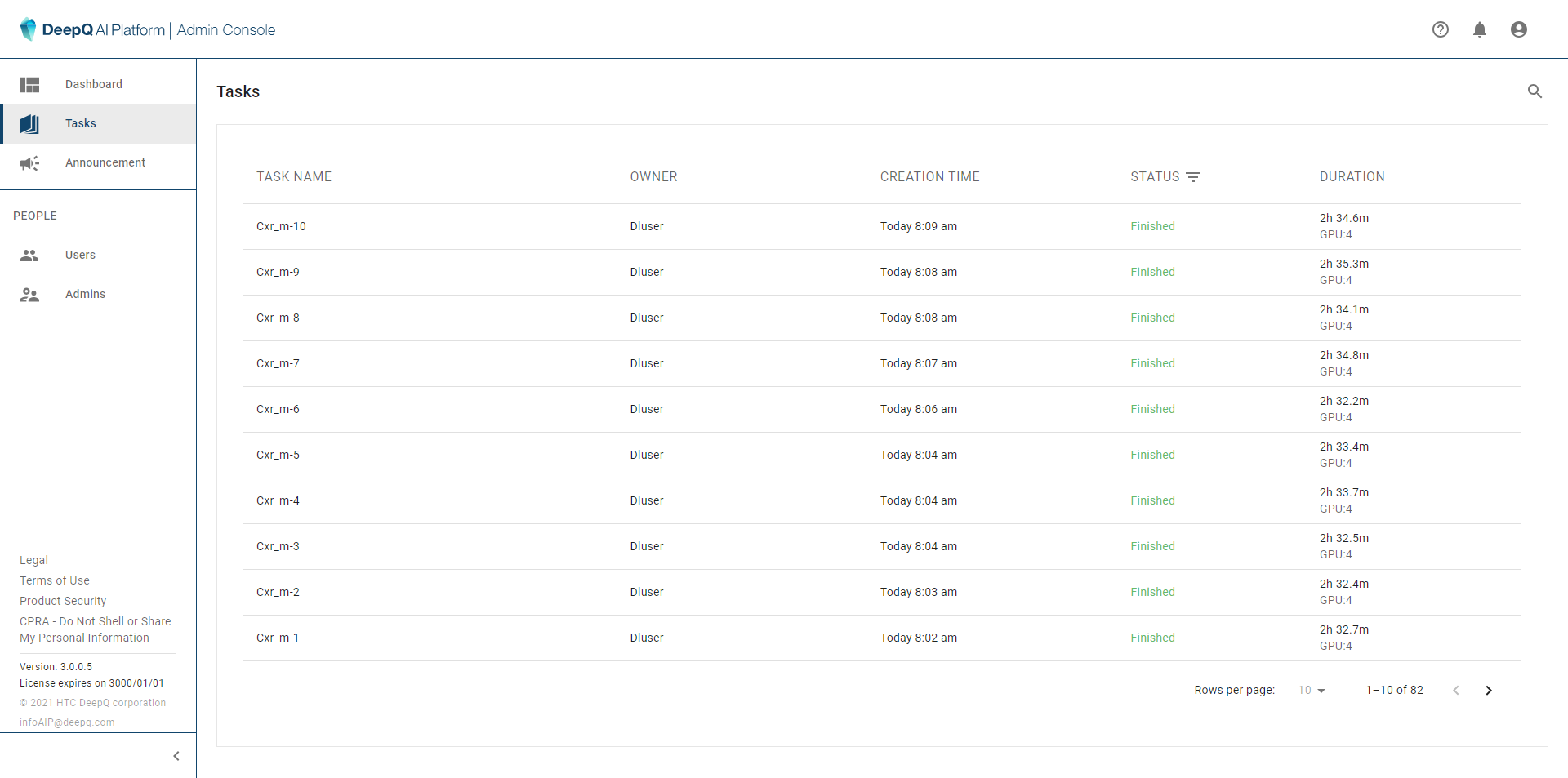The width and height of the screenshot is (1568, 778).
Task: Open task Cxr_m-10 row
Action: [x=281, y=227]
